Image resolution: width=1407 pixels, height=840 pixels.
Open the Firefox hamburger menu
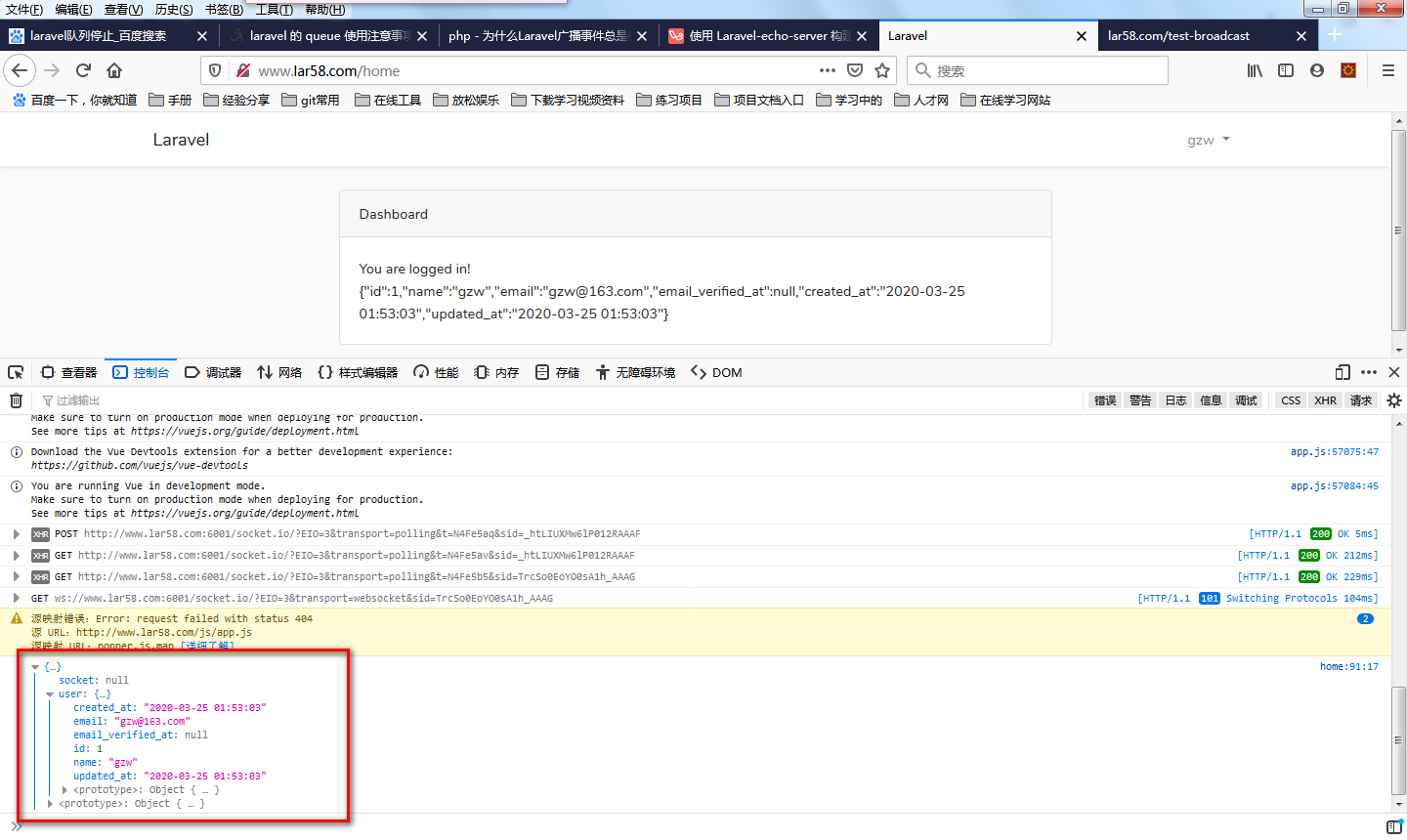[x=1387, y=70]
